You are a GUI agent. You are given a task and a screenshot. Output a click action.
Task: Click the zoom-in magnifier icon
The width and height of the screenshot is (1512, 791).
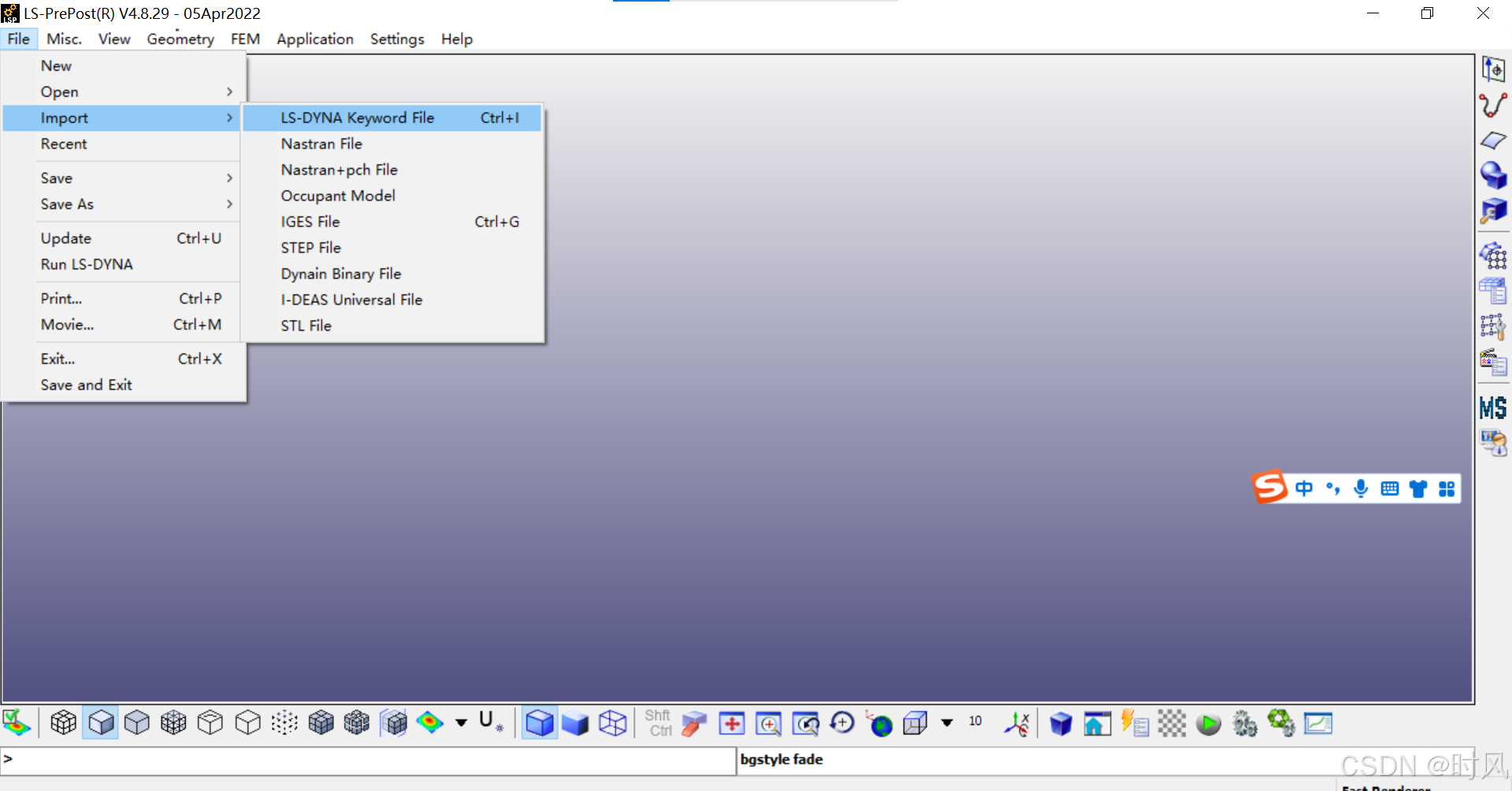tap(768, 723)
